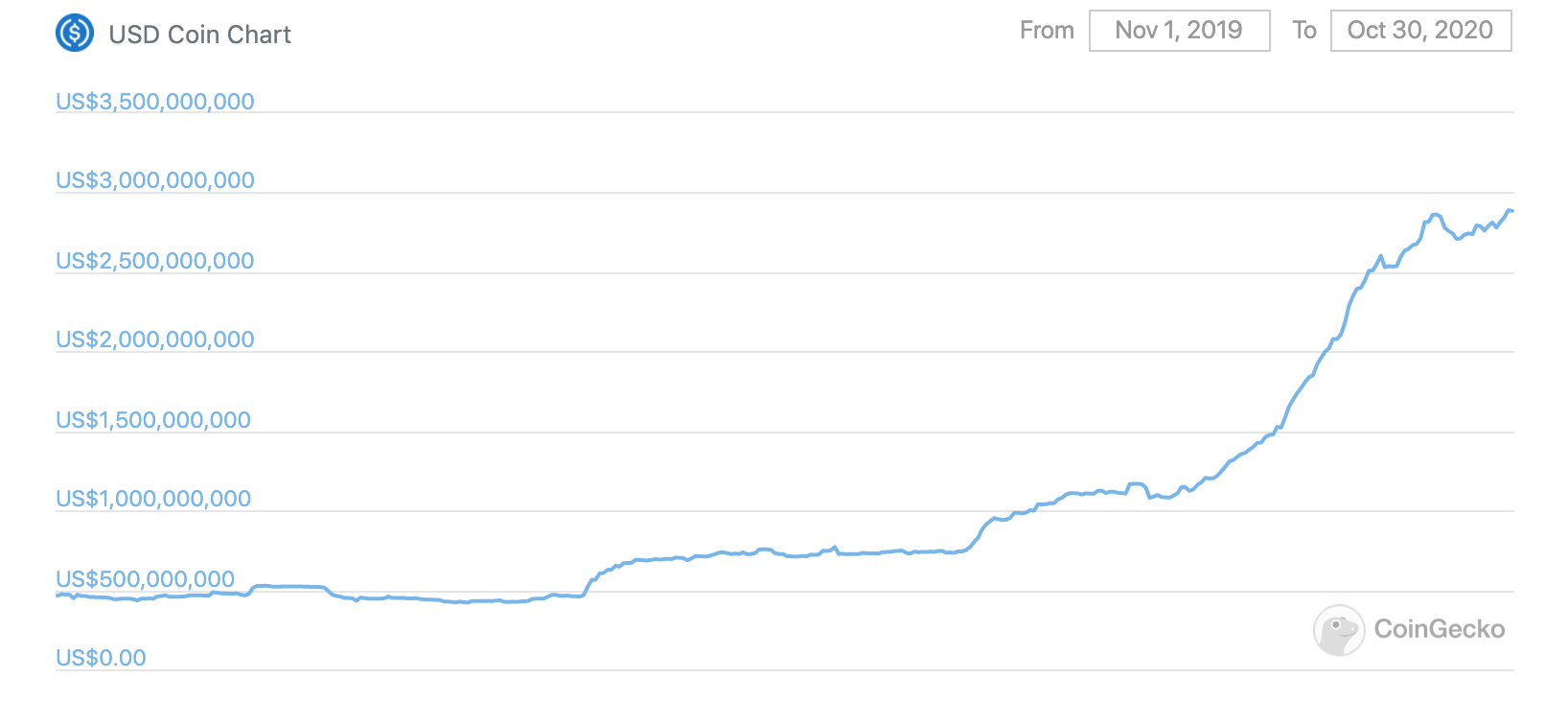Click the To label text

click(1304, 31)
